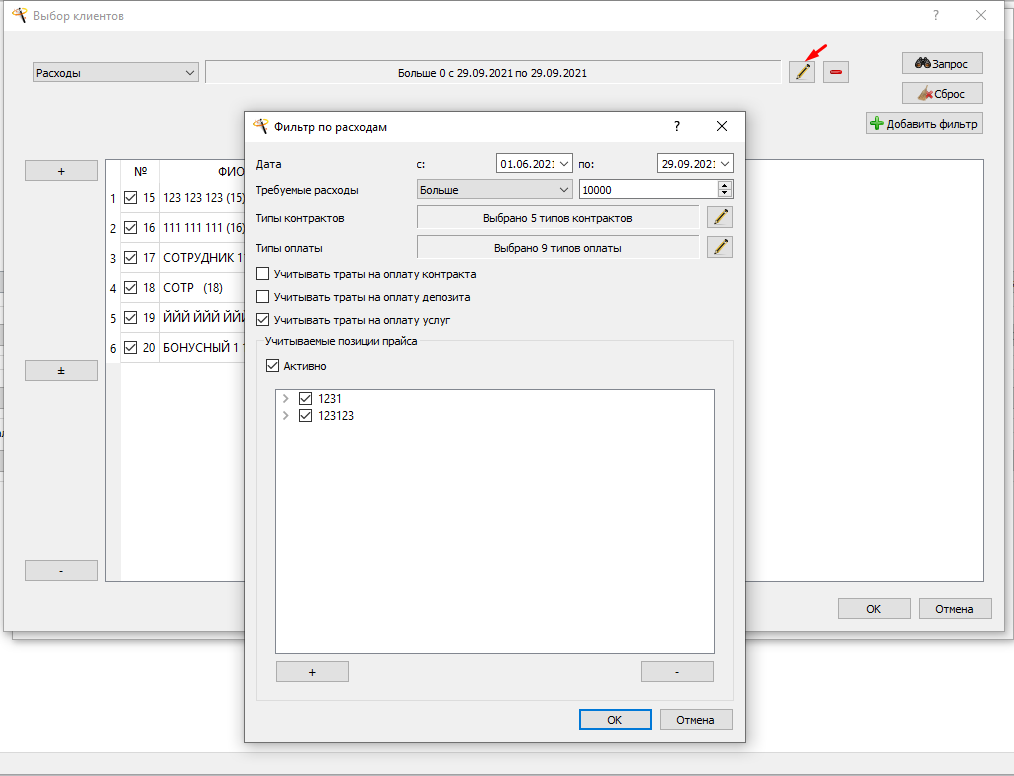Open the Больше comparison dropdown
Viewport: 1014px width, 776px height.
coord(494,189)
